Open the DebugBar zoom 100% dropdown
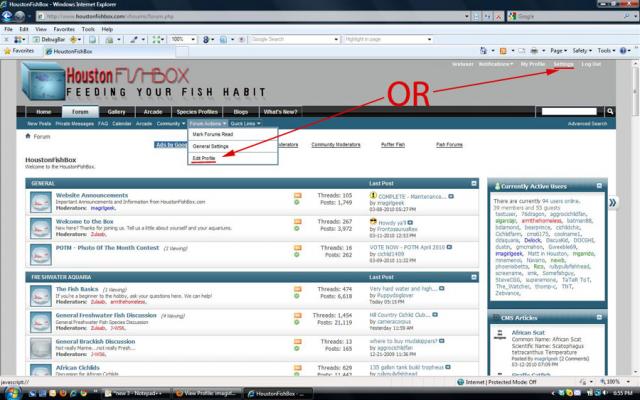The width and height of the screenshot is (640, 400). coord(193,40)
